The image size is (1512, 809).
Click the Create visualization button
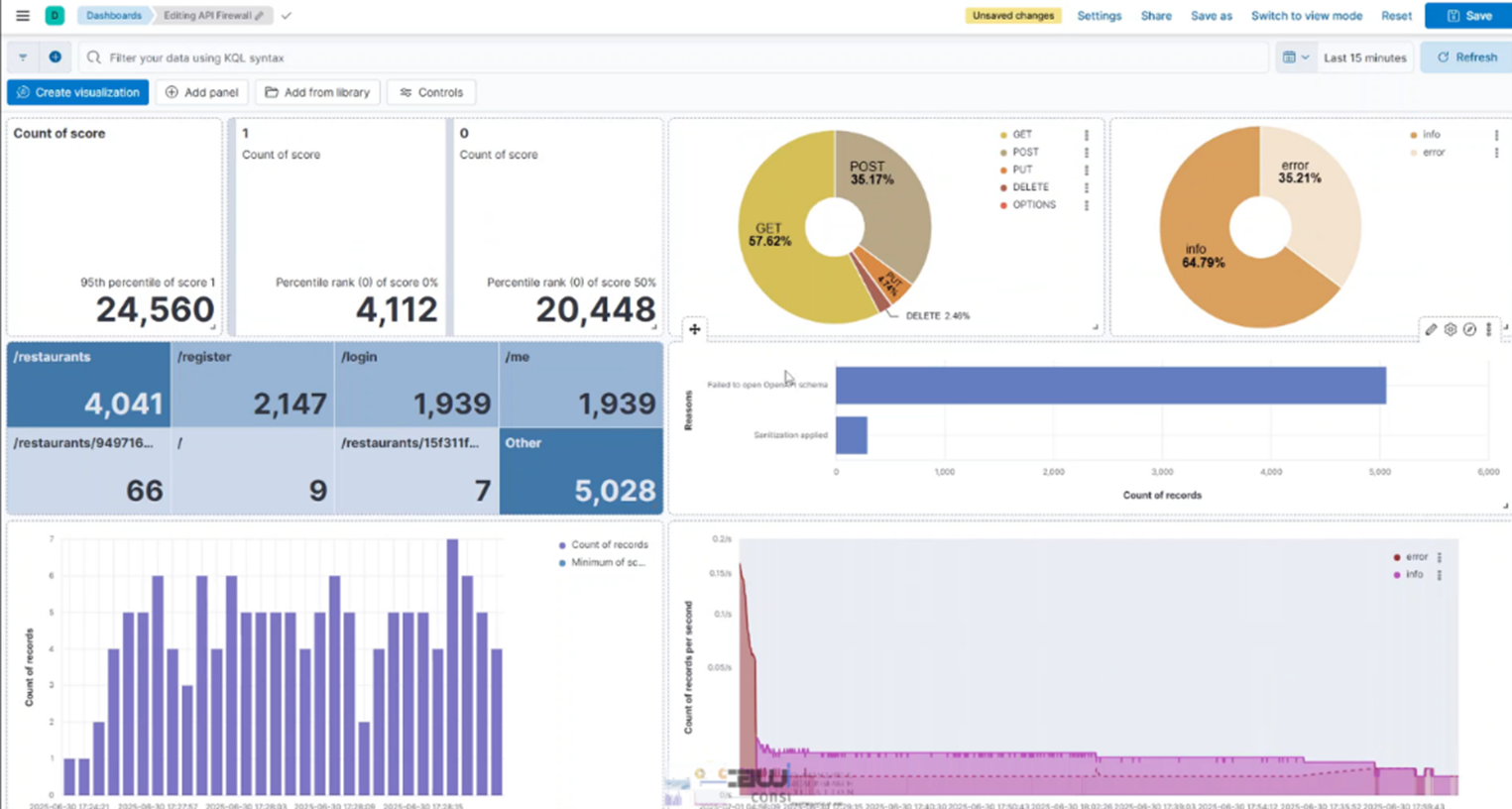pyautogui.click(x=78, y=92)
